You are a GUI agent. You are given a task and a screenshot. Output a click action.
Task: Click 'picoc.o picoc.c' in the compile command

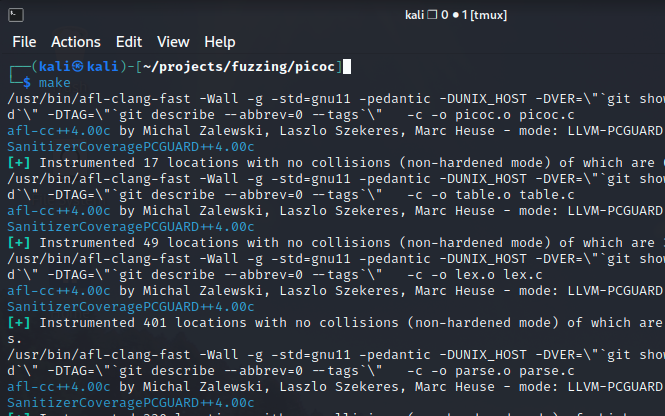(515, 115)
